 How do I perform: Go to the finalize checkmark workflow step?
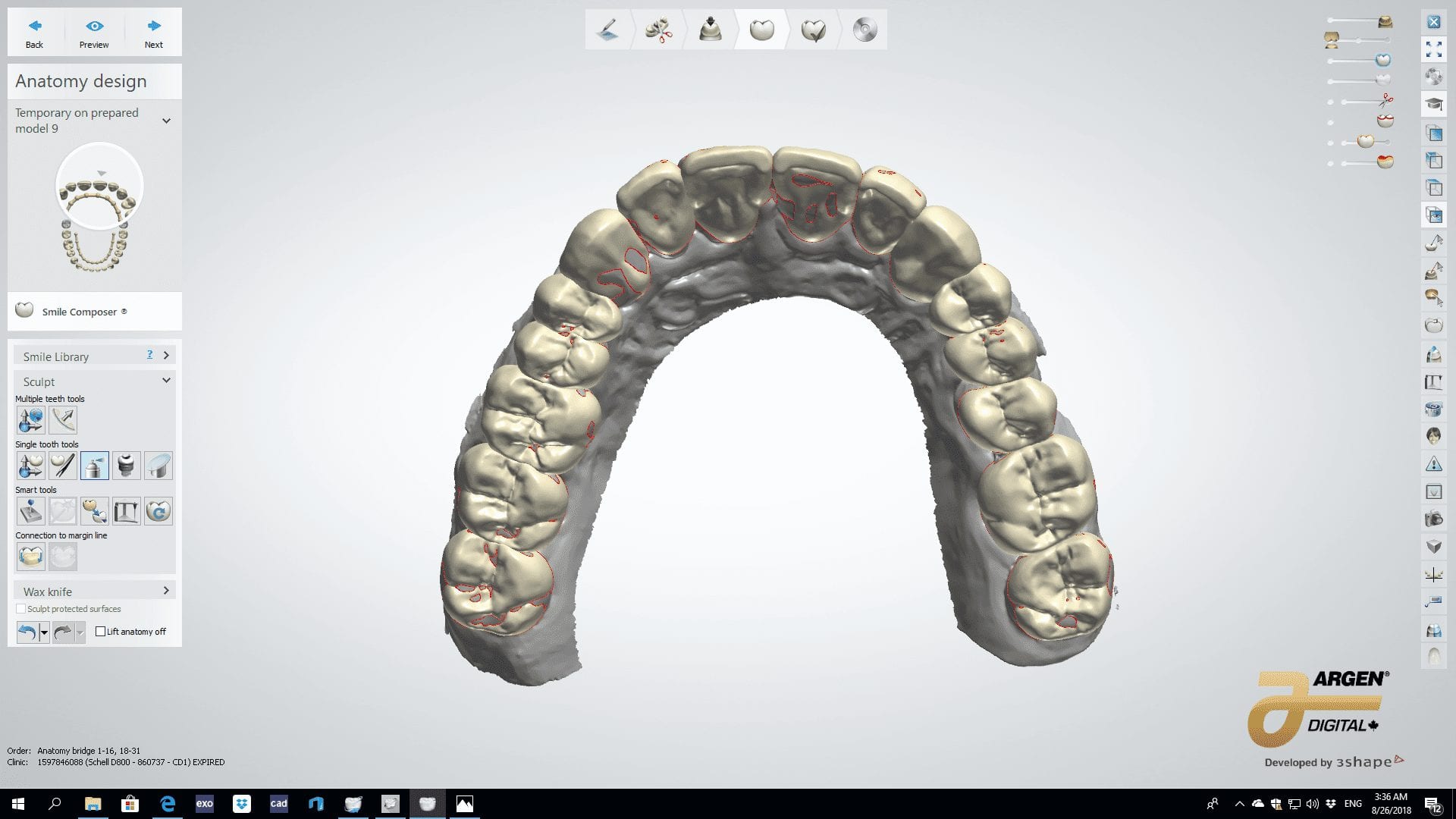coord(813,30)
